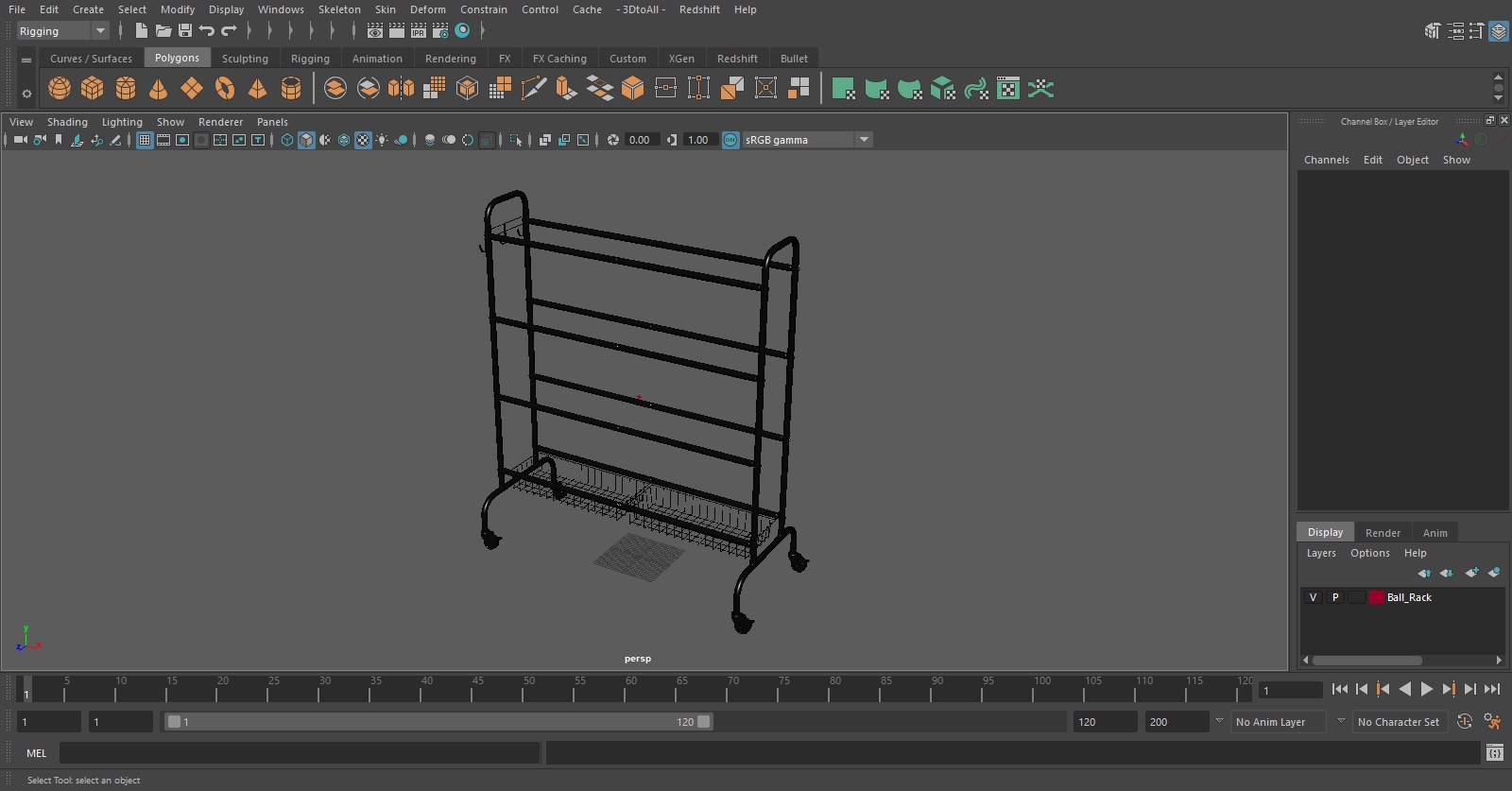
Task: Switch to the Rendering shelf tab
Action: pyautogui.click(x=451, y=59)
